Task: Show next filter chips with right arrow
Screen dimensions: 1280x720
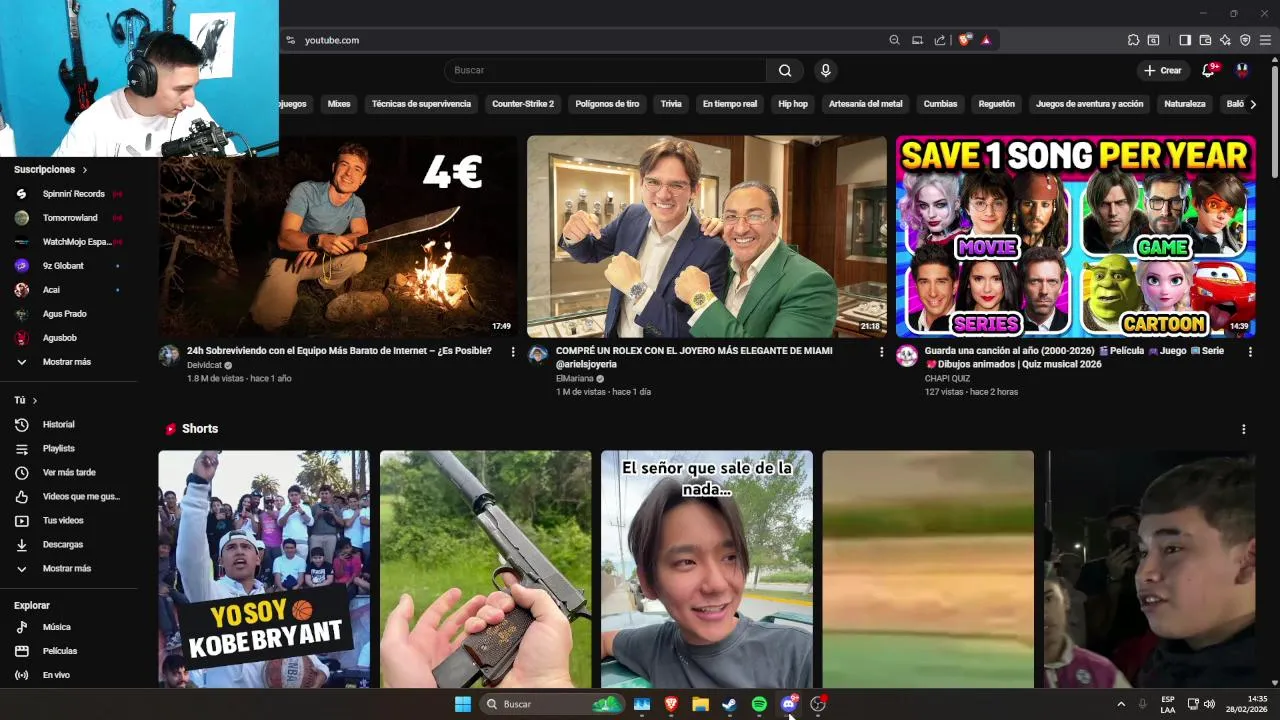Action: [x=1253, y=104]
